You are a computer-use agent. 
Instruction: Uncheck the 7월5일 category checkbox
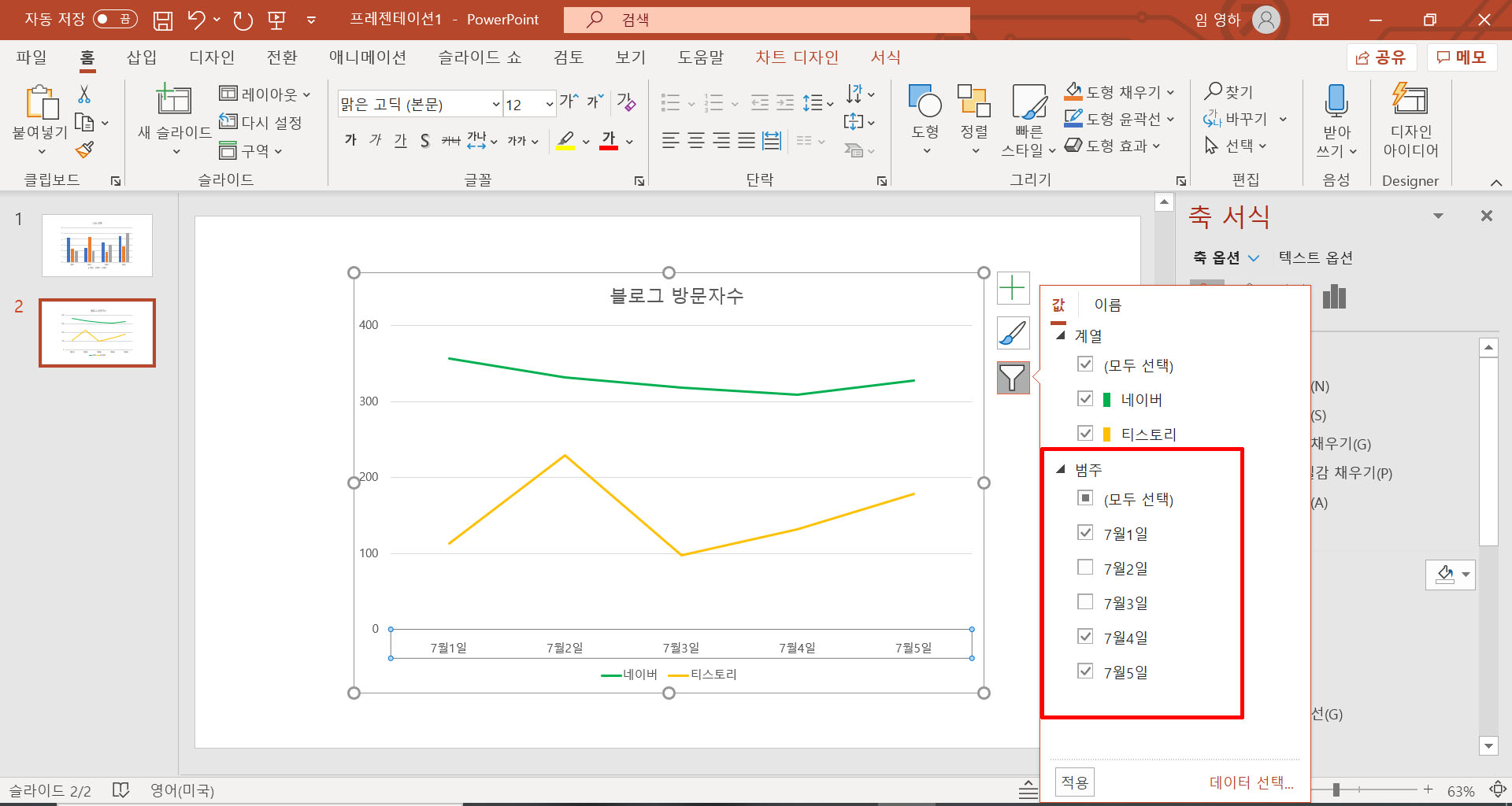[x=1085, y=671]
